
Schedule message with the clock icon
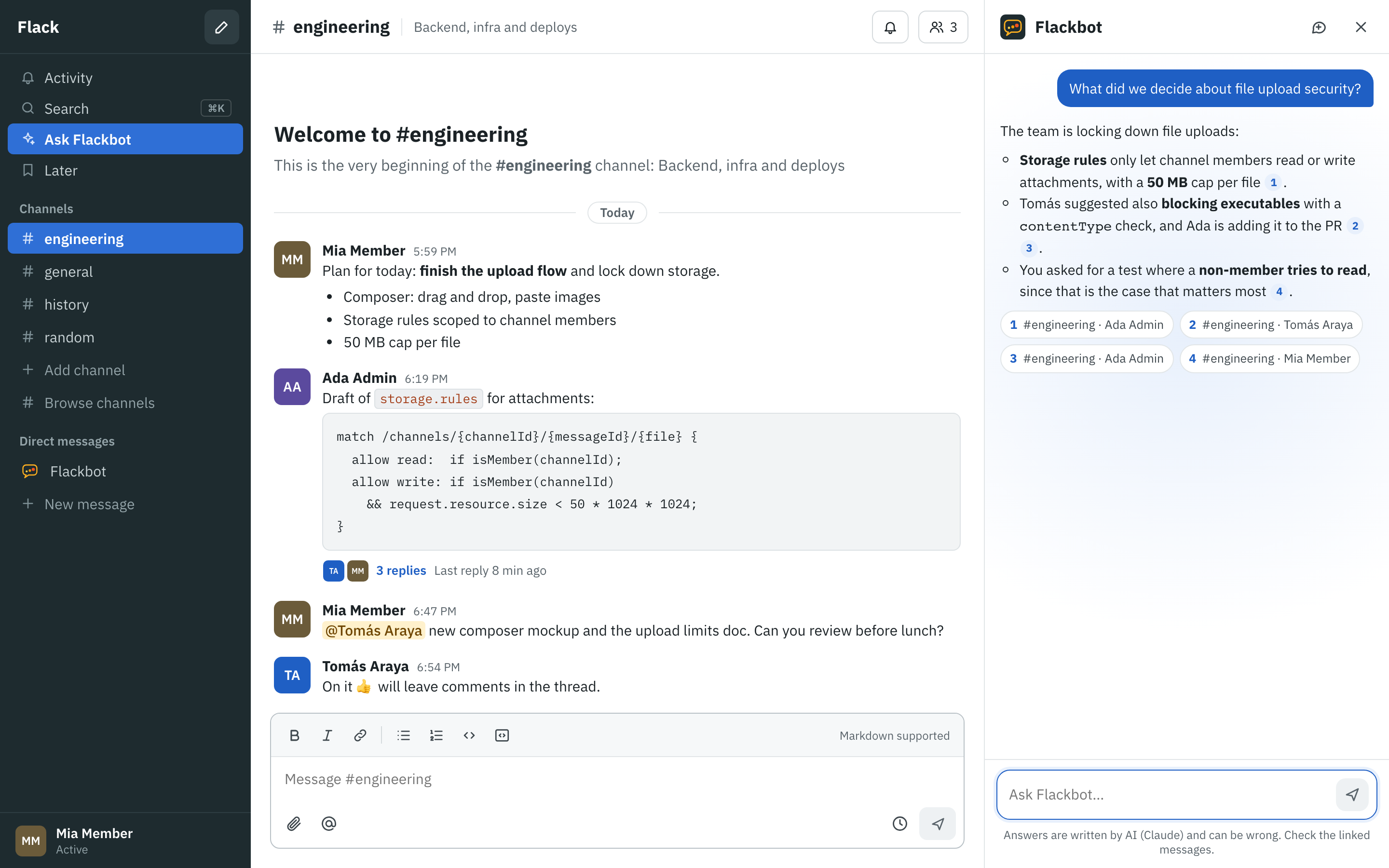[x=899, y=824]
